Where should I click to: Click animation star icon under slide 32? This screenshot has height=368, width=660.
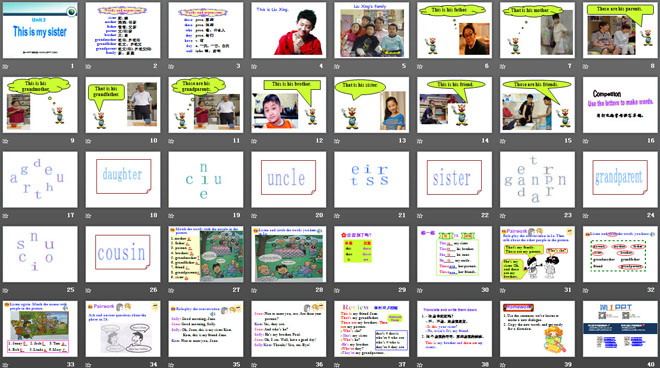pos(586,290)
